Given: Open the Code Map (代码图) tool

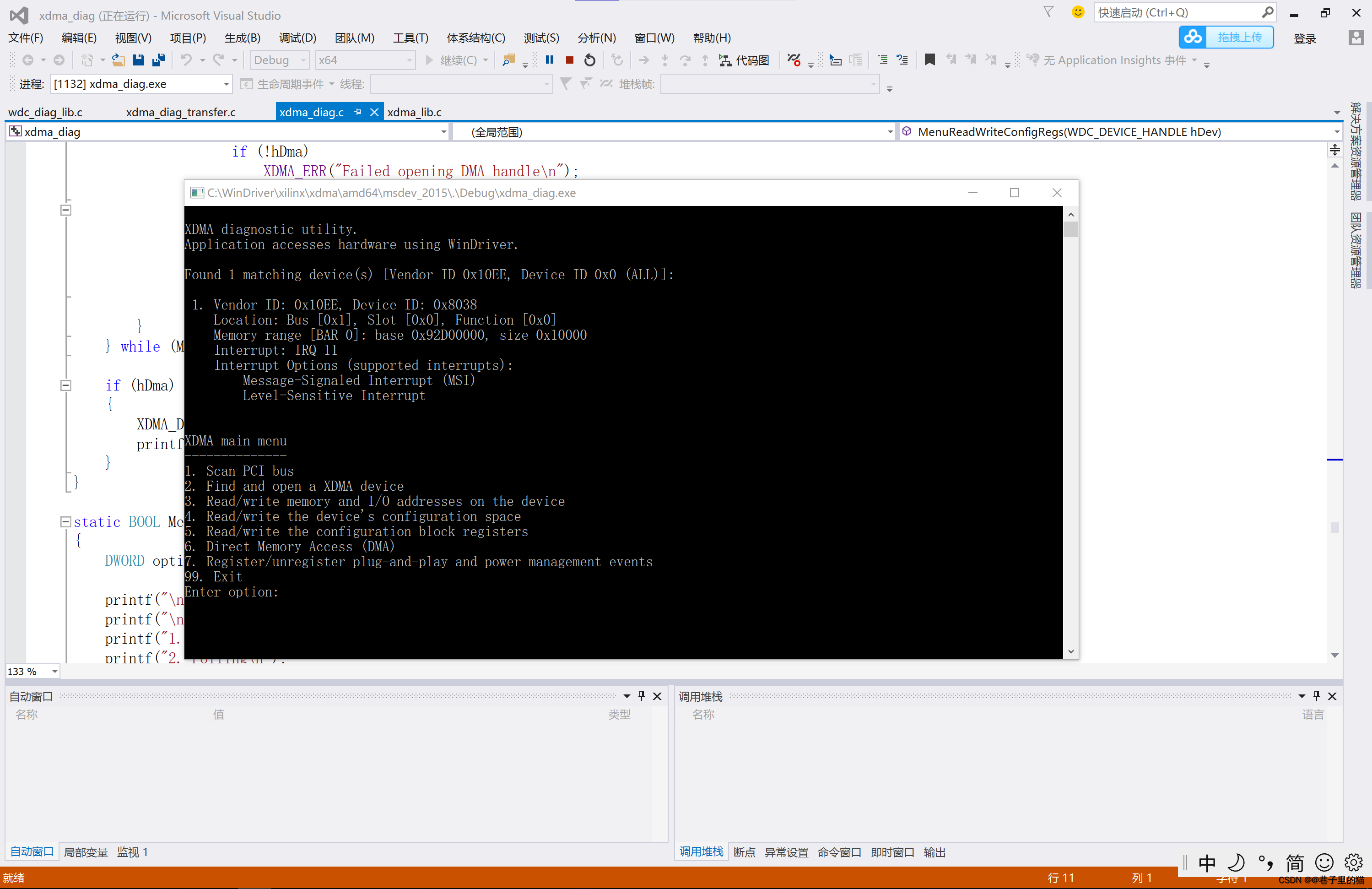Looking at the screenshot, I should click(x=744, y=60).
